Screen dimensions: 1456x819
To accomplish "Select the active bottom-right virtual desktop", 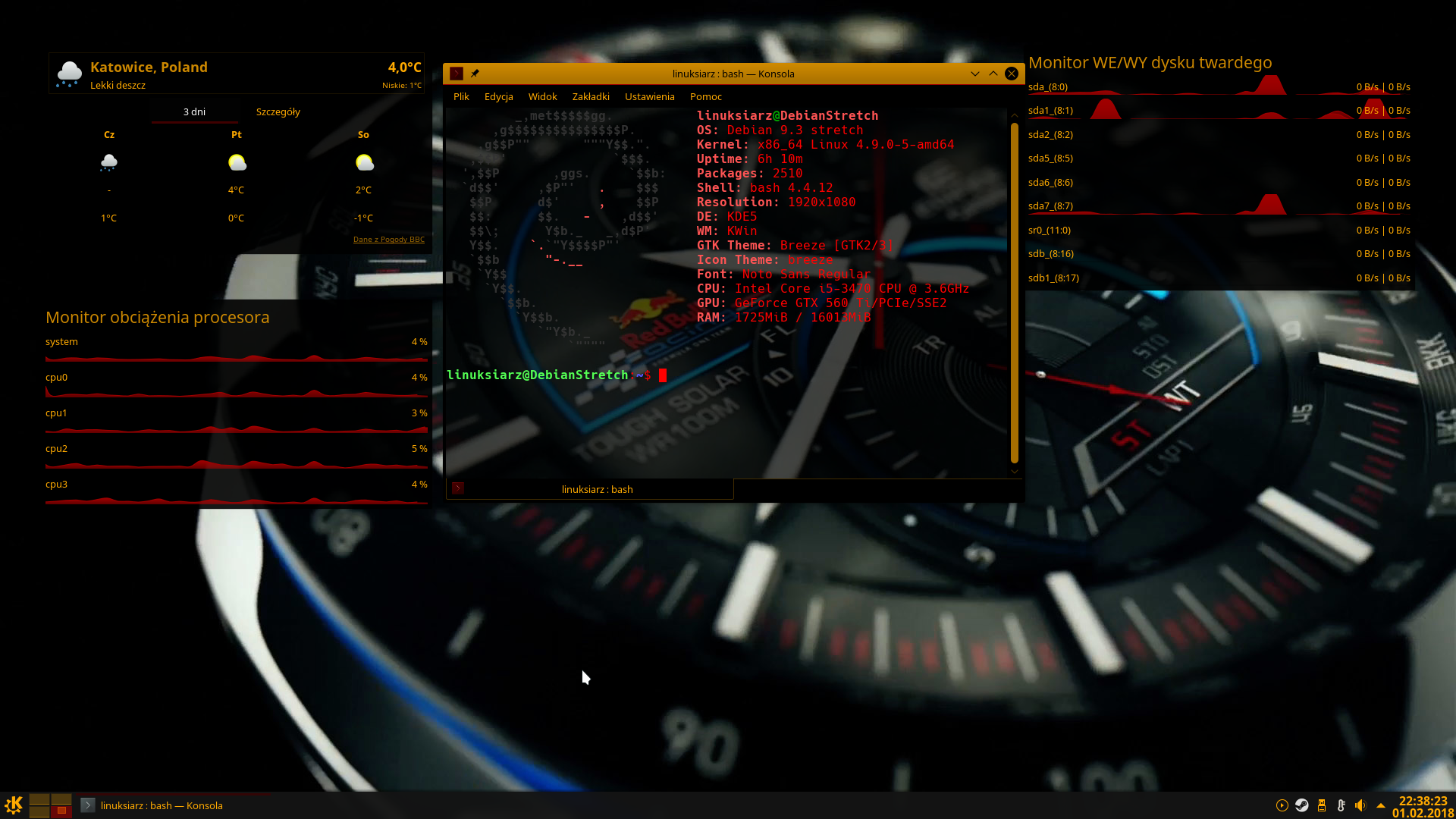I will pos(61,811).
